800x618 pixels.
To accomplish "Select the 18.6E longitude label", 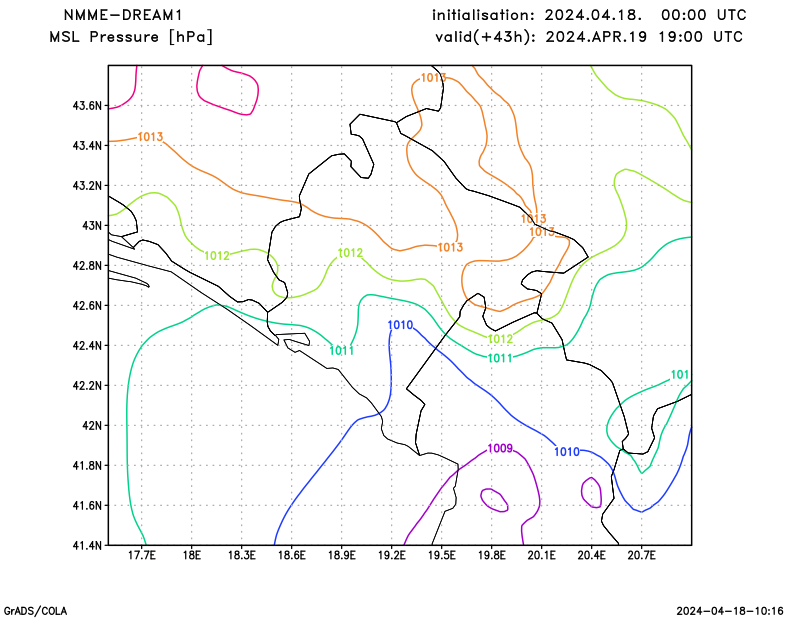I will tap(292, 555).
